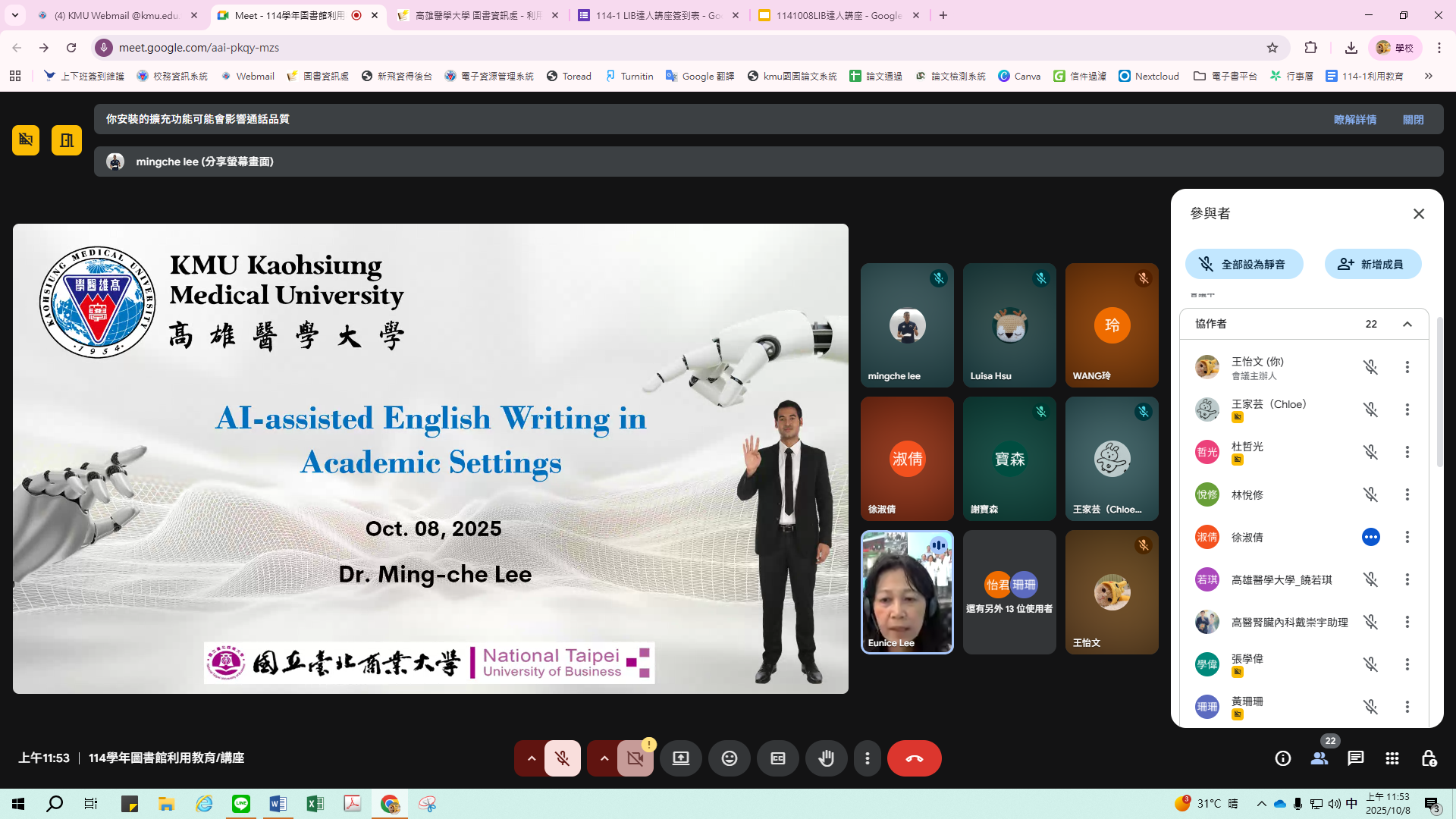Click the present screen icon
This screenshot has width=1456, height=819.
680,758
